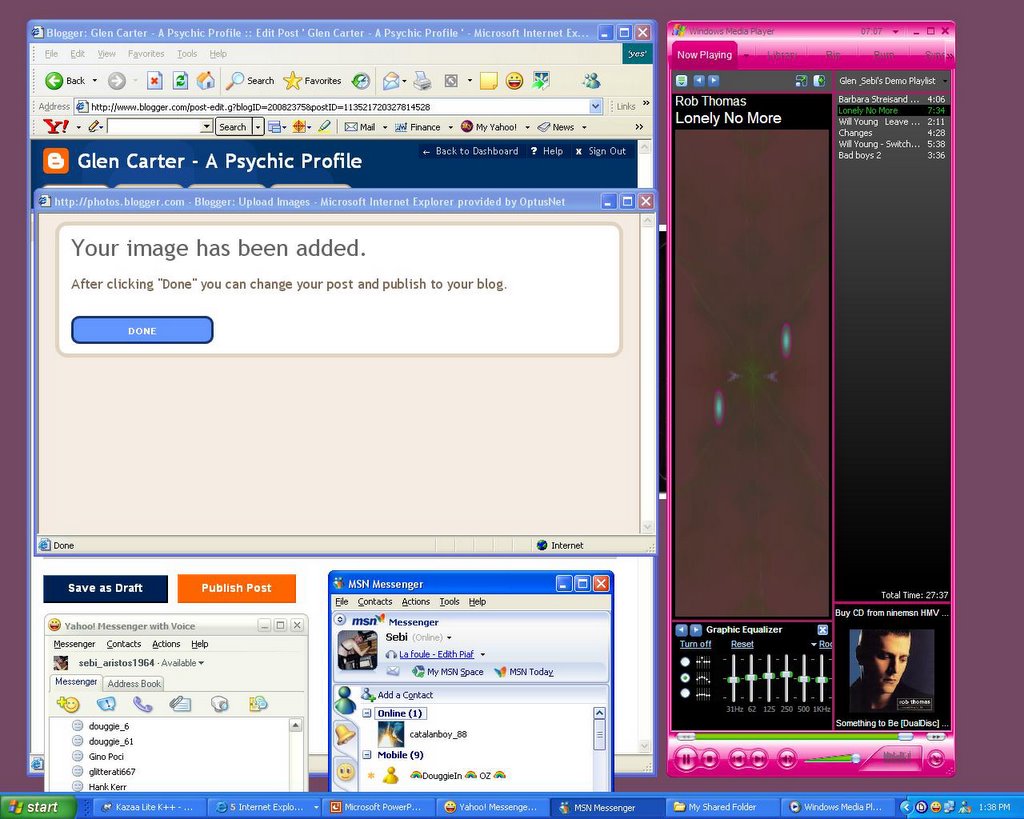Stop playback in Windows Media Player
This screenshot has height=819, width=1024.
(x=710, y=759)
